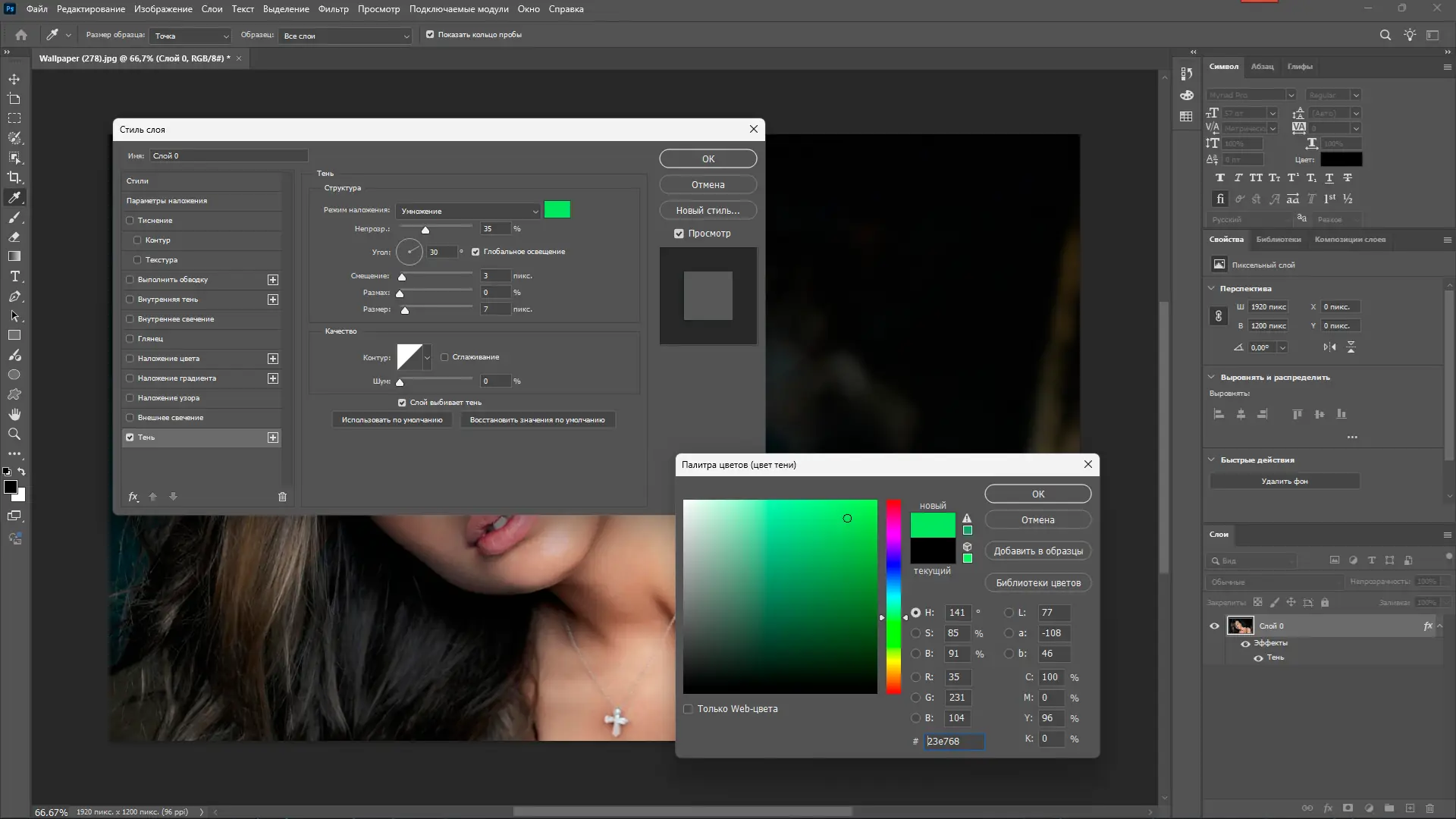Open the Фильтр menu
Image resolution: width=1456 pixels, height=819 pixels.
click(333, 9)
